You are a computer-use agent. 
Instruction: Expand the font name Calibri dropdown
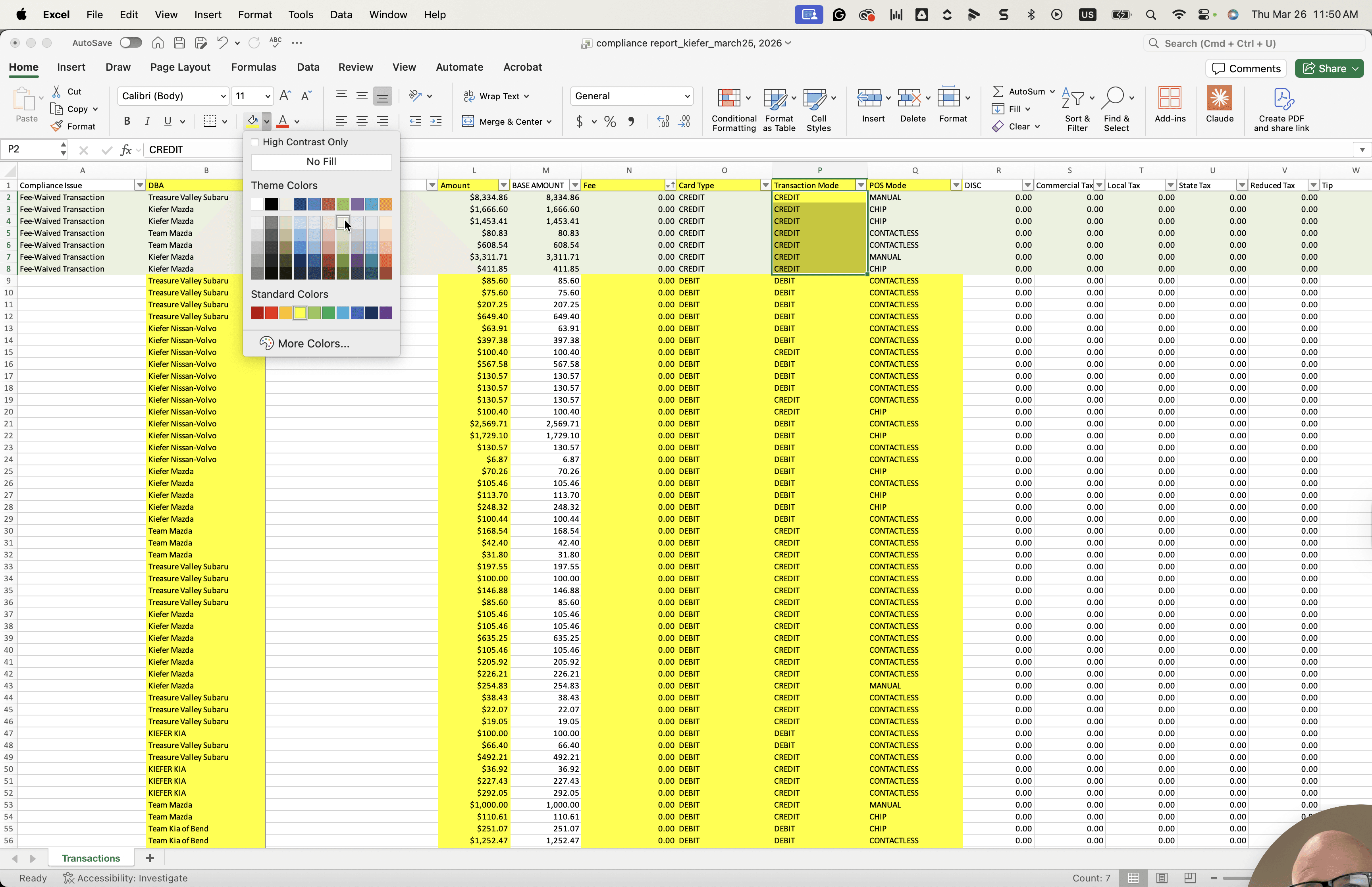(224, 96)
